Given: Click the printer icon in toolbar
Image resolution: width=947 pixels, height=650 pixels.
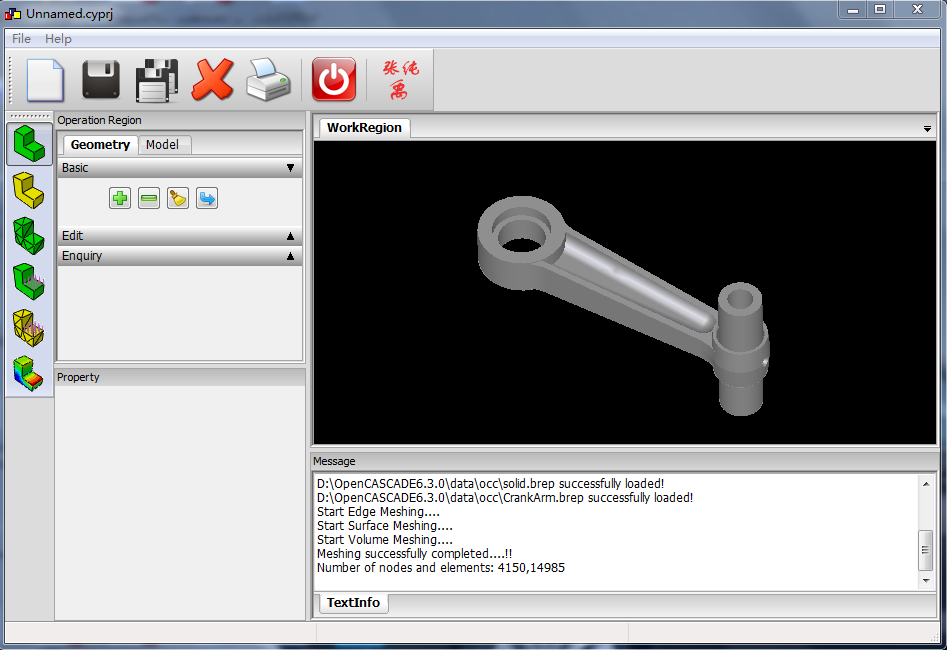Looking at the screenshot, I should coord(269,79).
